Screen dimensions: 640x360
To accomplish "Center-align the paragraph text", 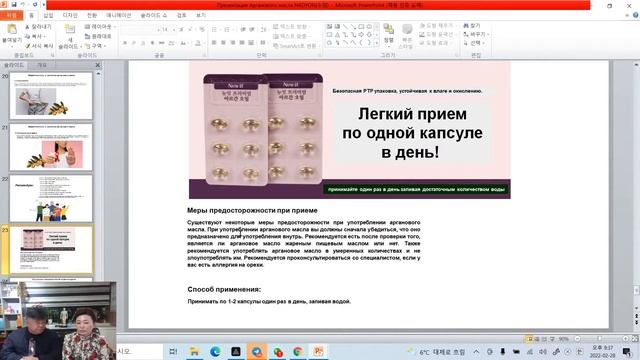I will pos(223,42).
